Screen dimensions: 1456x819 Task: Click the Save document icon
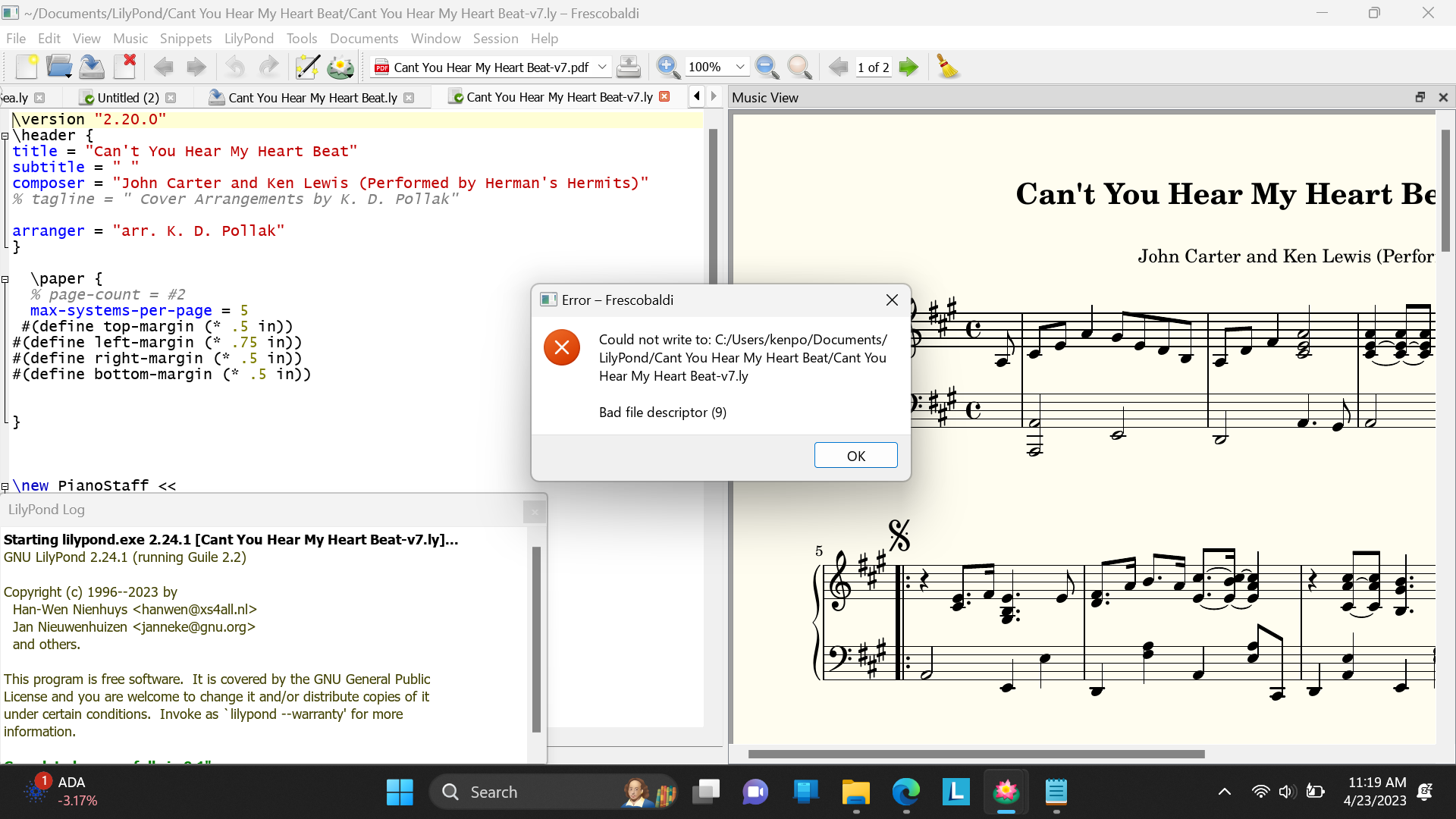coord(92,67)
